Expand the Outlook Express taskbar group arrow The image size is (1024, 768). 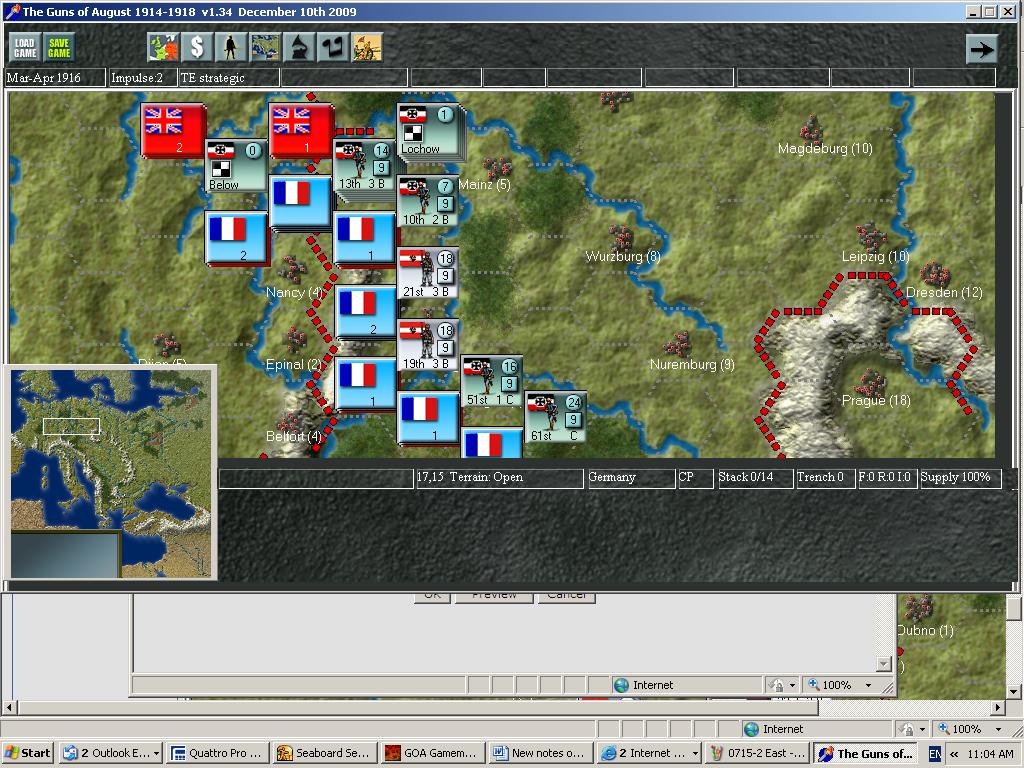pos(157,754)
